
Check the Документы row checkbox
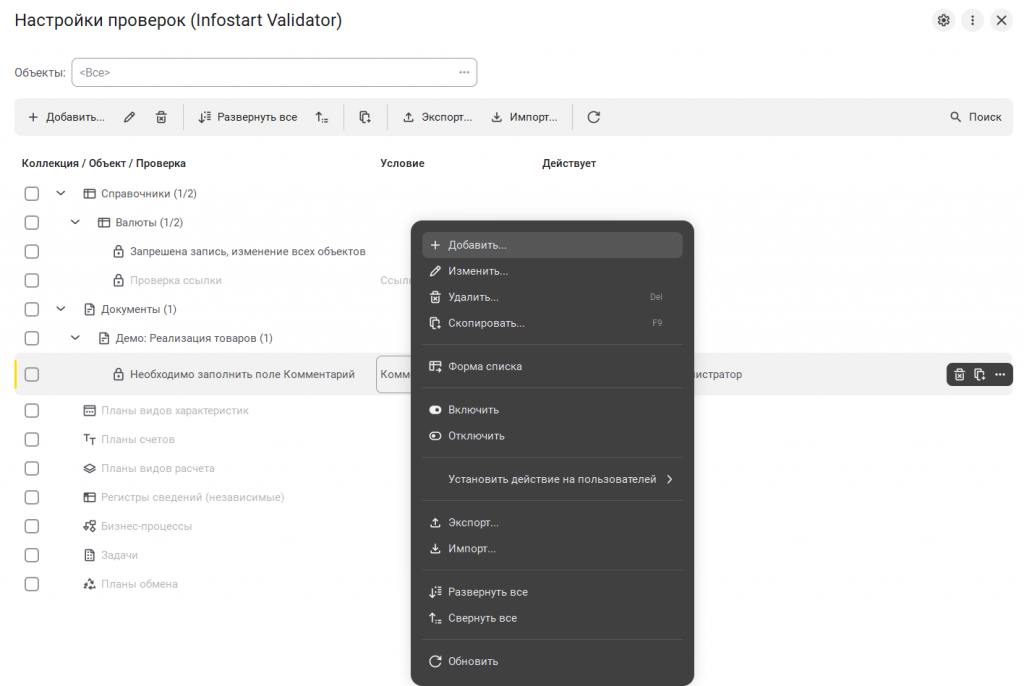coord(32,310)
